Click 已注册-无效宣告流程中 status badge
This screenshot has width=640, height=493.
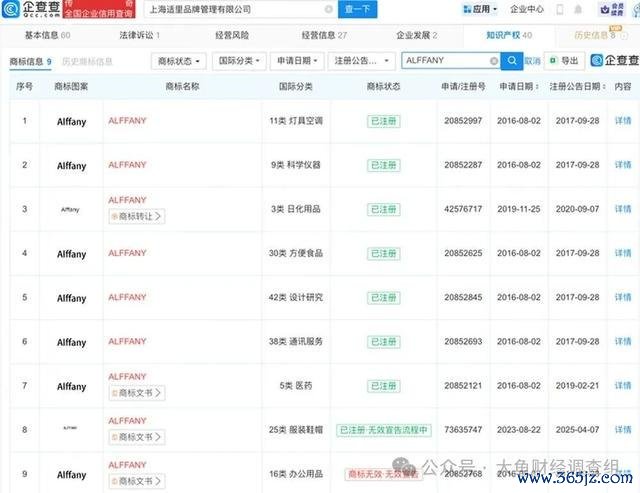[x=384, y=430]
